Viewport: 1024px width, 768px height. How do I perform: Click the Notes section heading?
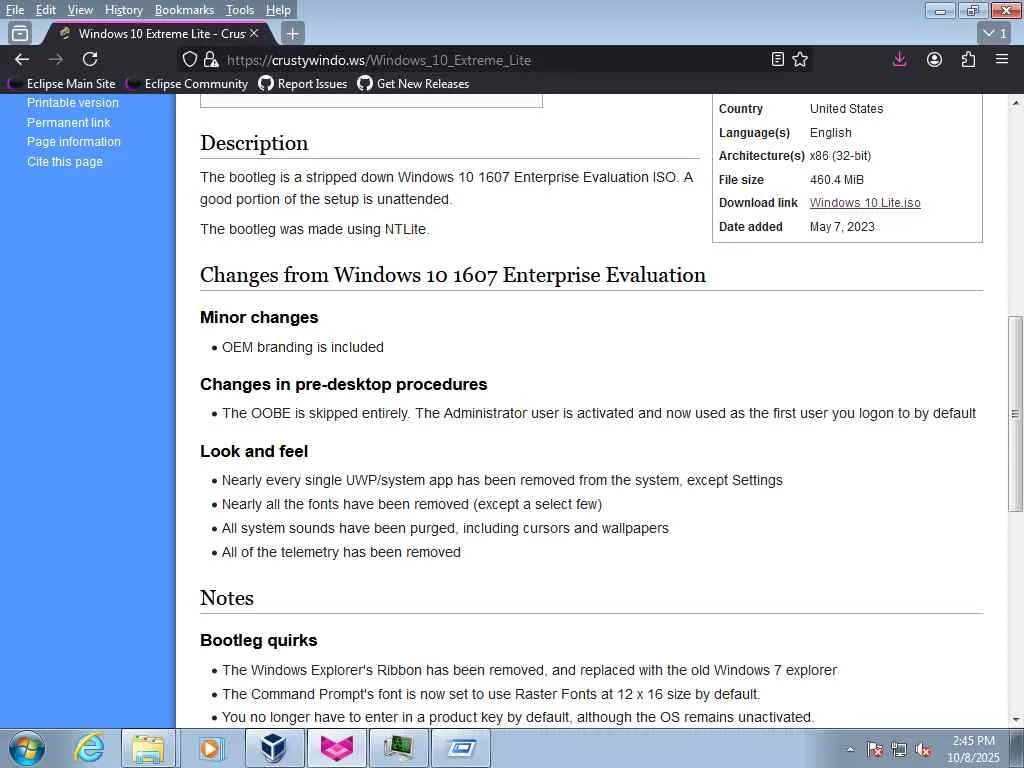pyautogui.click(x=227, y=598)
